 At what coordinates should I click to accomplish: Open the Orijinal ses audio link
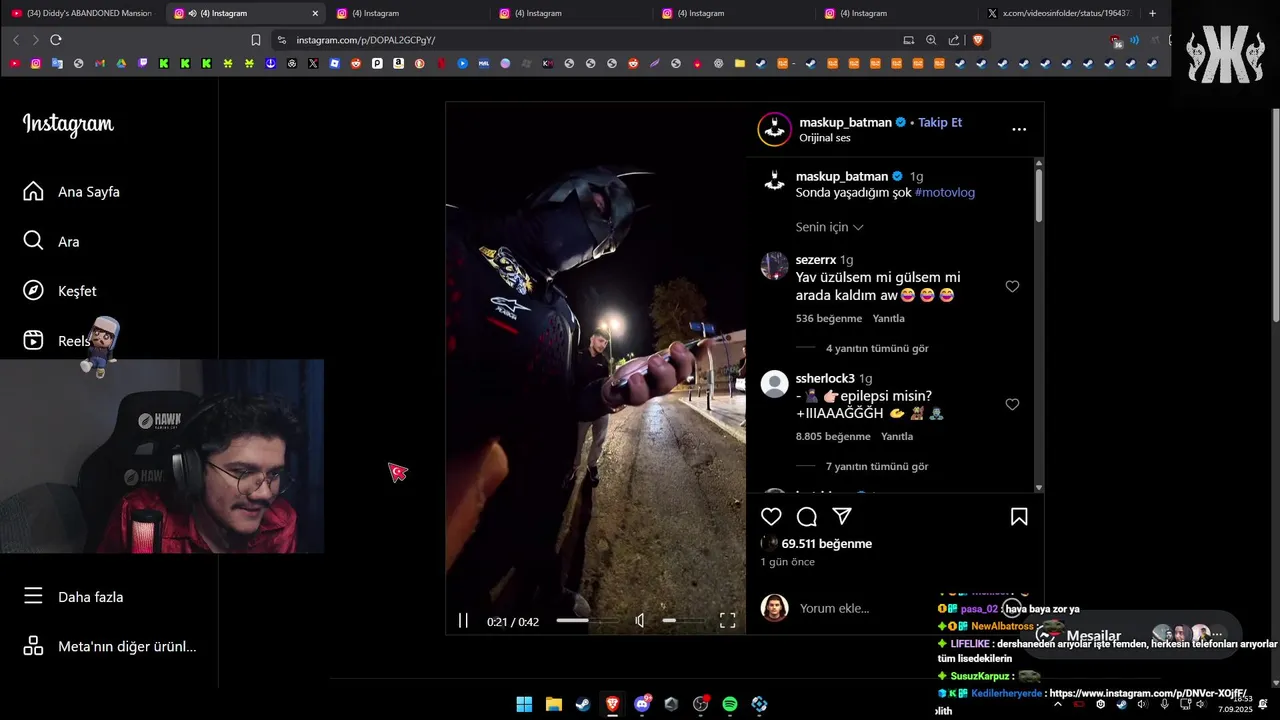pyautogui.click(x=824, y=138)
